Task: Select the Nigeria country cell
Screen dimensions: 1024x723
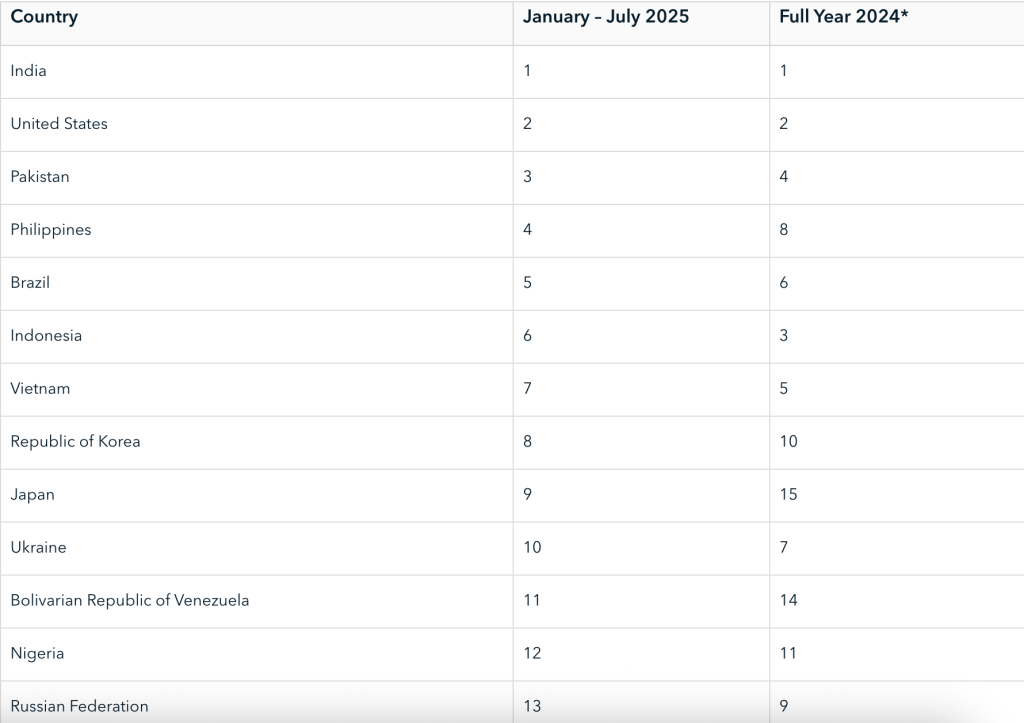Action: pos(37,654)
